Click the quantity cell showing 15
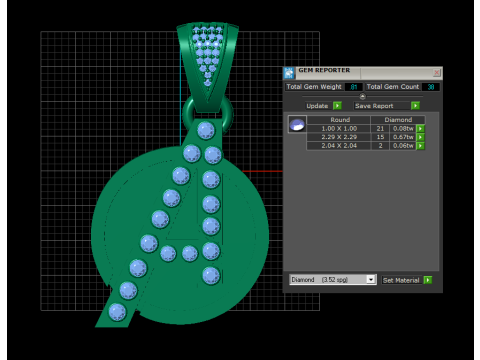The width and height of the screenshot is (480, 360). tap(380, 137)
